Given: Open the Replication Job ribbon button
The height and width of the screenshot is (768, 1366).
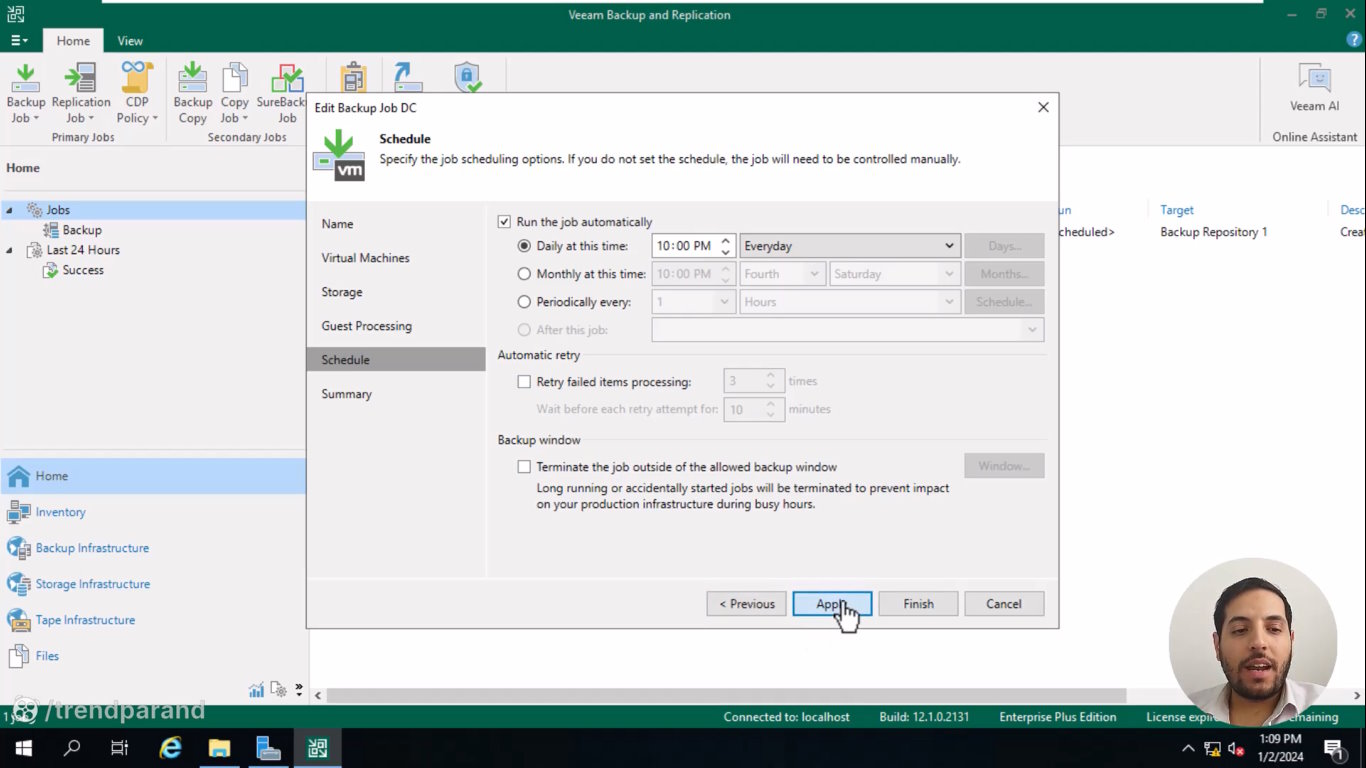Looking at the screenshot, I should [81, 93].
